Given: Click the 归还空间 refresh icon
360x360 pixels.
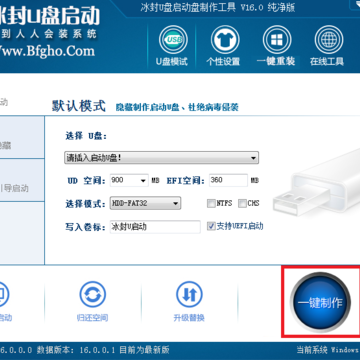Looking at the screenshot, I should (92, 295).
